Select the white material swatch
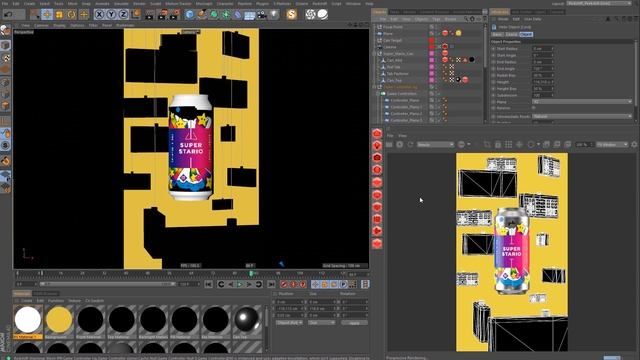640x360 pixels. coord(28,320)
